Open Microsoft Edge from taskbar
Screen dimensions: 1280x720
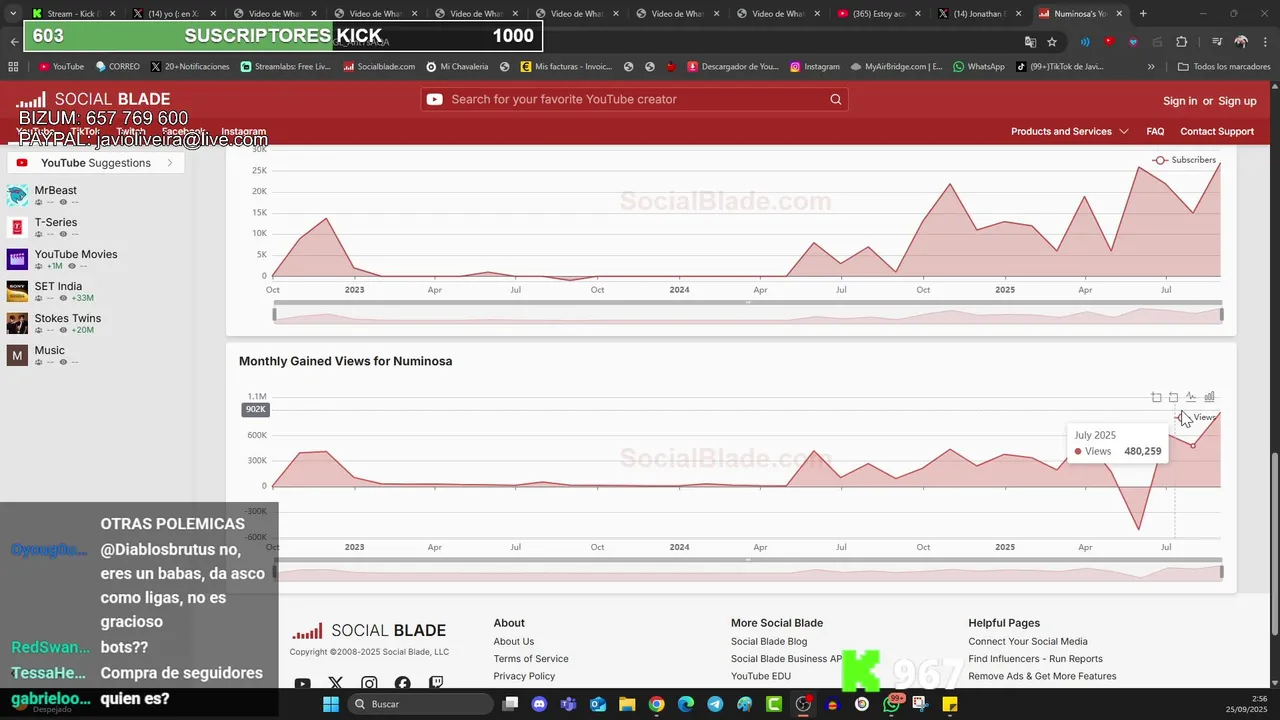pos(686,704)
